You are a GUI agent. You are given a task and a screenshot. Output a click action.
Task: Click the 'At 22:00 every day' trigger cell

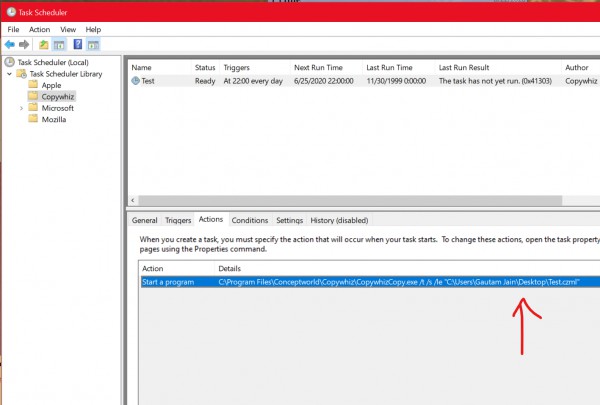(x=253, y=81)
